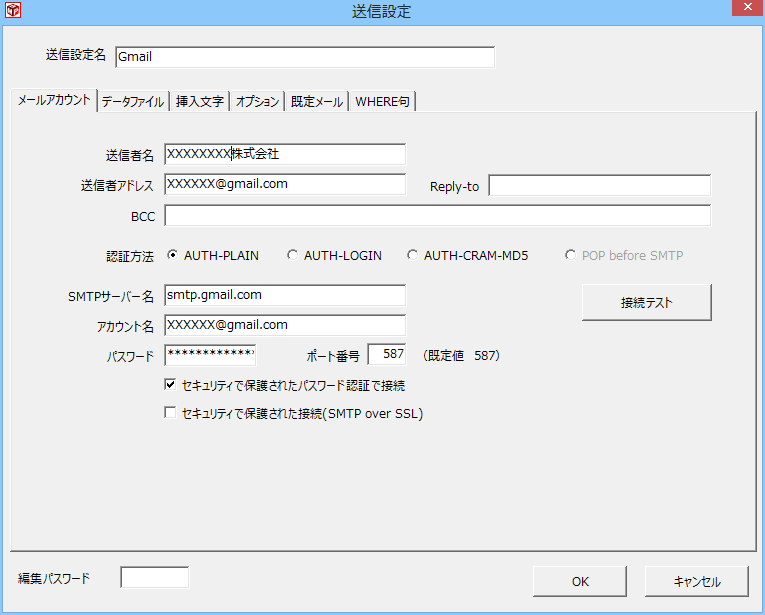Click the 認証方法 label text
The image size is (765, 615).
[130, 257]
